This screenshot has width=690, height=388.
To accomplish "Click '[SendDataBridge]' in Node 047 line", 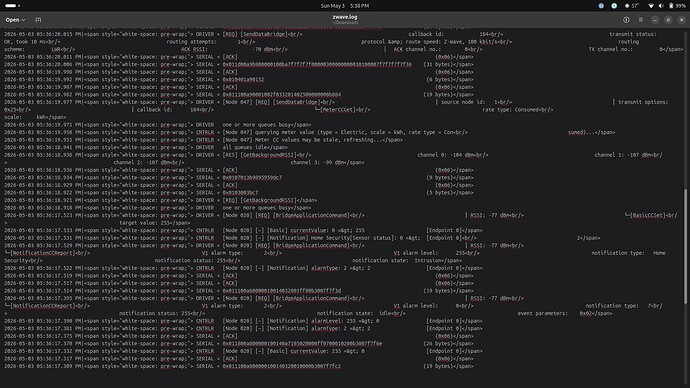I will point(297,102).
